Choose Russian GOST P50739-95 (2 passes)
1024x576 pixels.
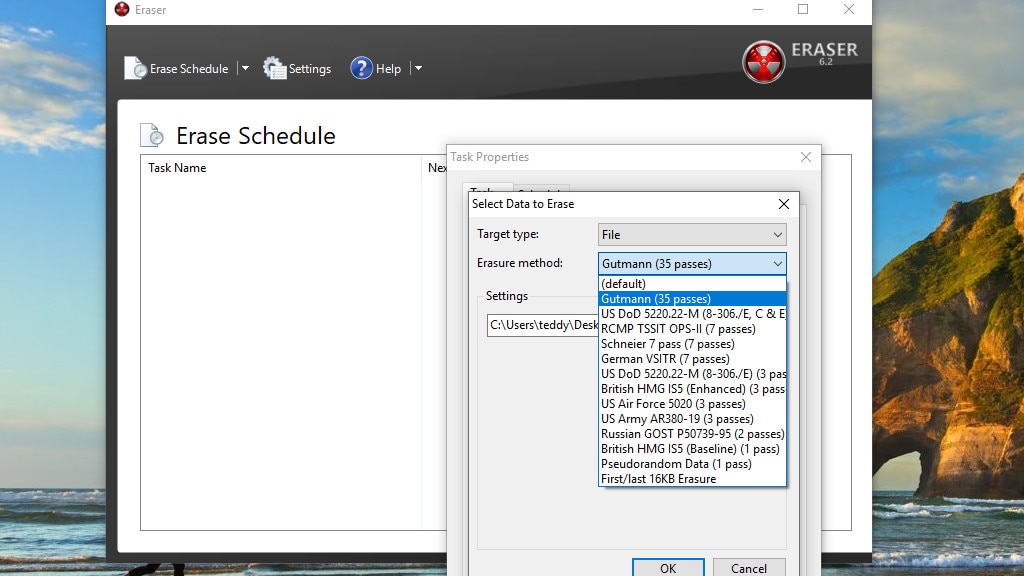coord(692,434)
